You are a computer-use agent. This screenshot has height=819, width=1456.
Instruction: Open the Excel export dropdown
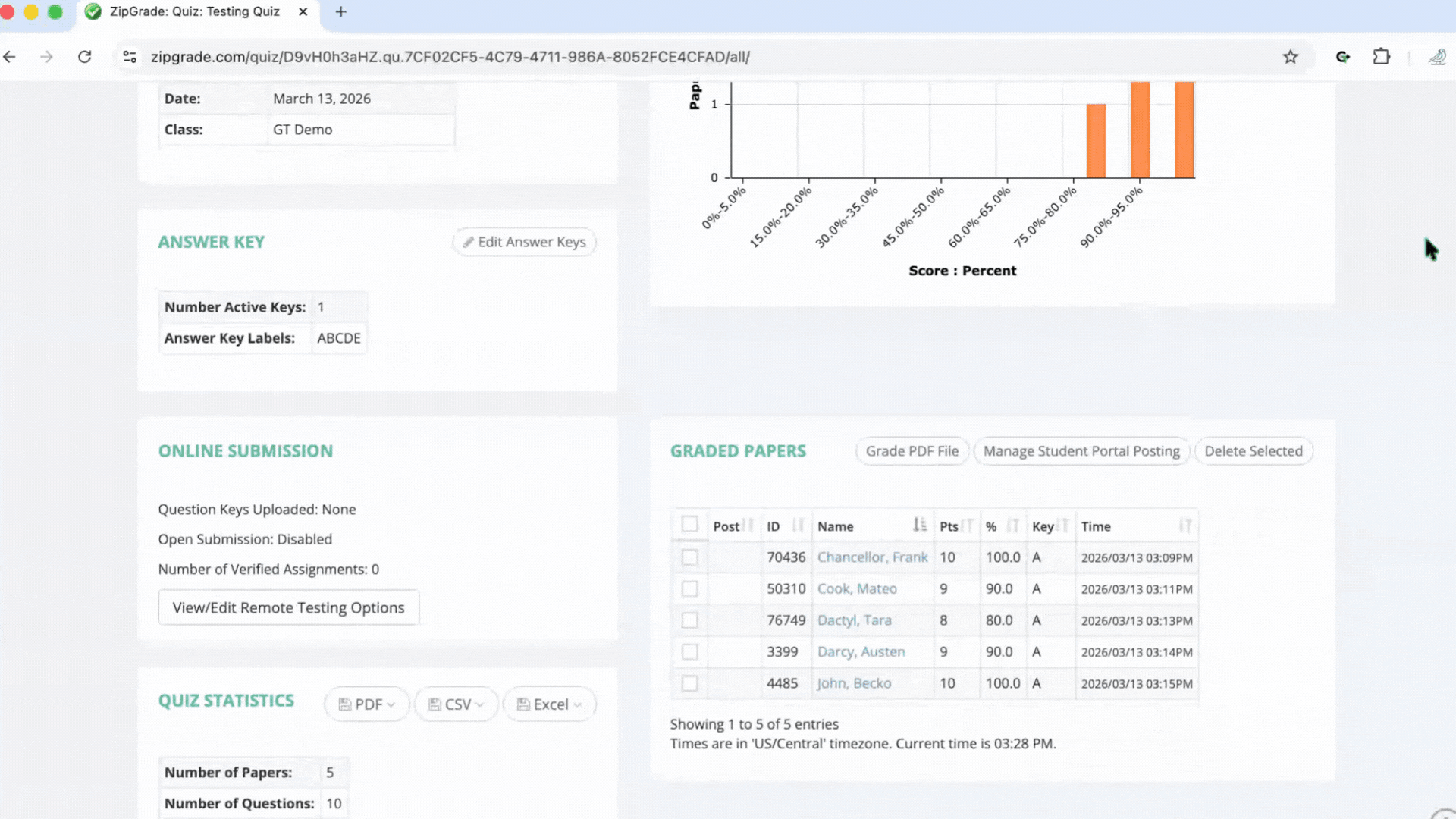click(x=550, y=704)
